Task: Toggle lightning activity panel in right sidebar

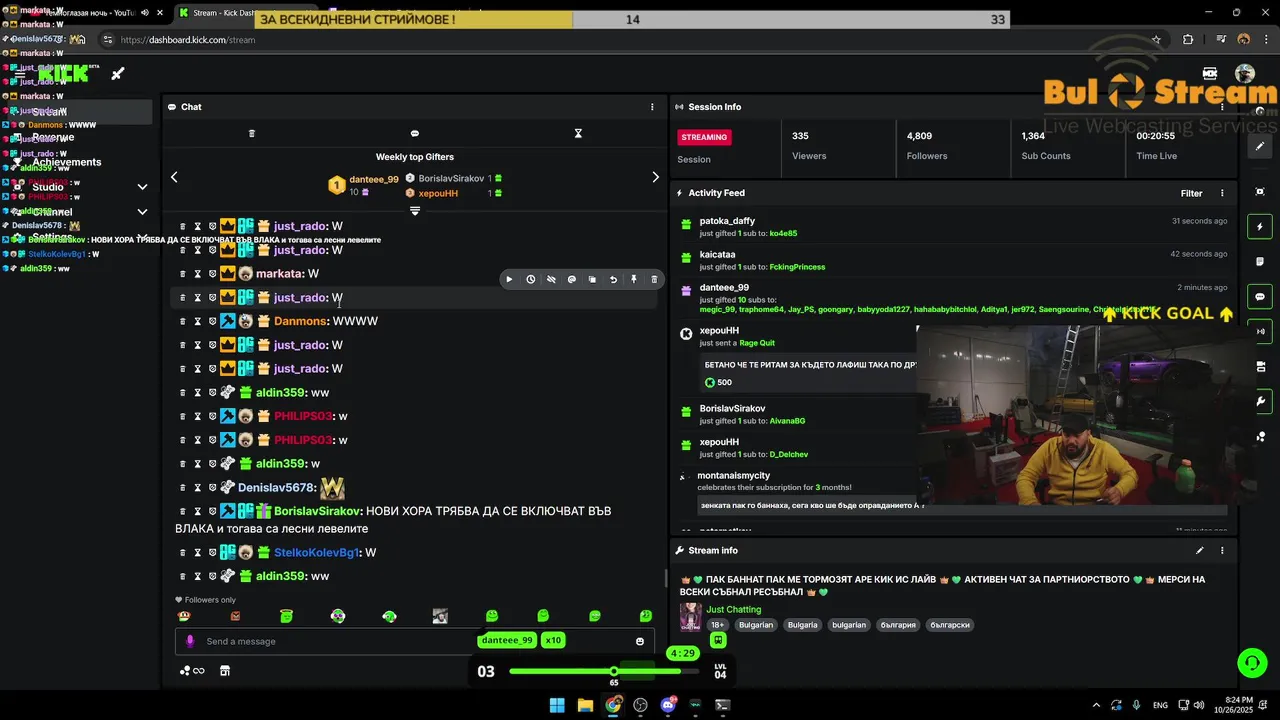Action: coord(1260,227)
